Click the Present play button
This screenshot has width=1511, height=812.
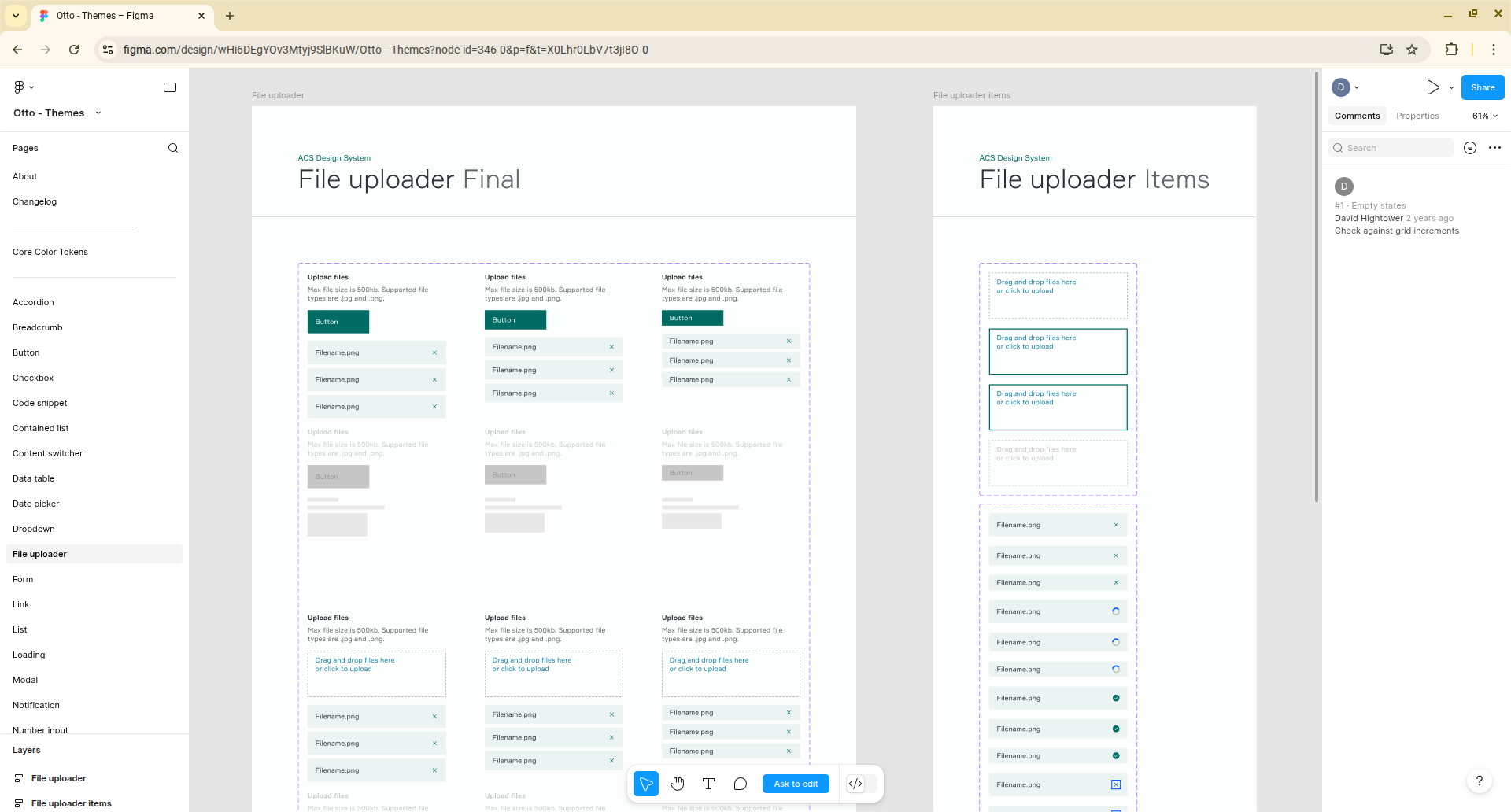coord(1432,87)
